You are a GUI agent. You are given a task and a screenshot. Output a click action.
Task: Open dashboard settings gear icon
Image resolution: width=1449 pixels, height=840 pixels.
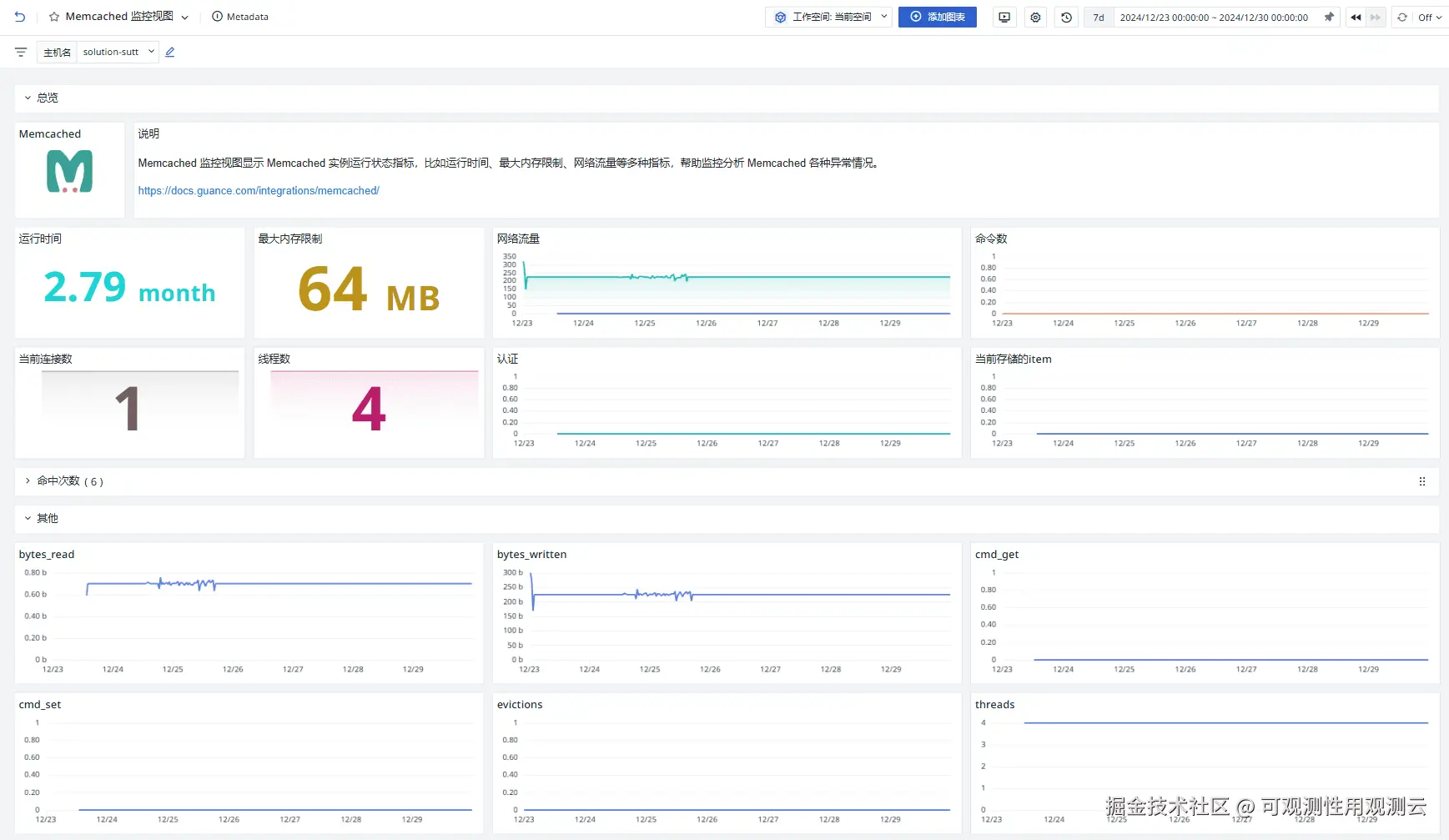coord(1035,18)
